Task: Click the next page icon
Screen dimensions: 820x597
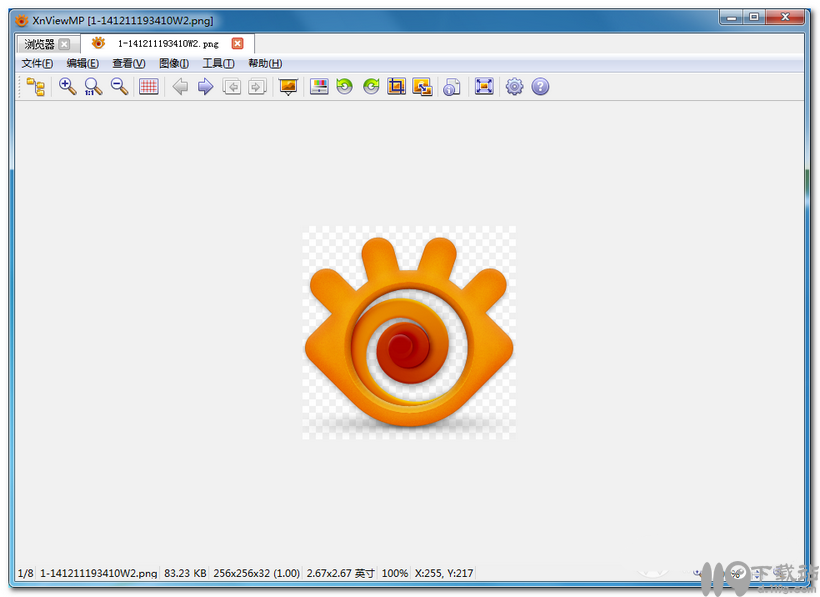Action: click(257, 87)
